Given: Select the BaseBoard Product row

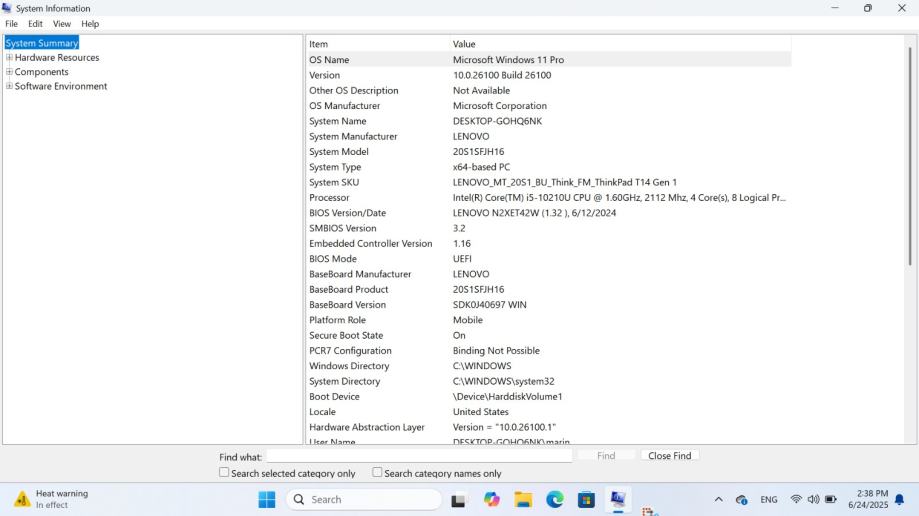Looking at the screenshot, I should (x=549, y=289).
